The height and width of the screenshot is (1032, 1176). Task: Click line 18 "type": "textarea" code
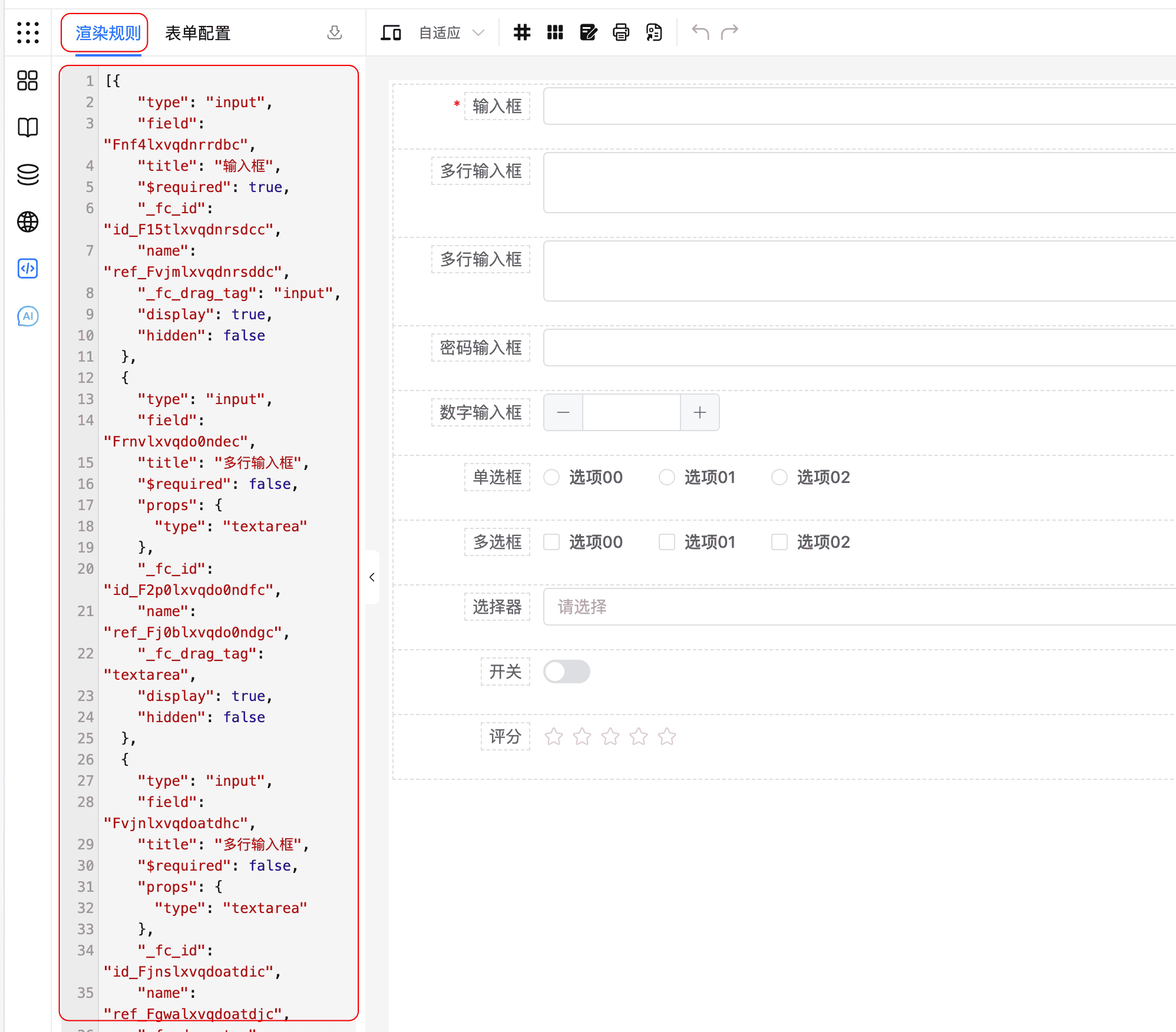coord(231,526)
